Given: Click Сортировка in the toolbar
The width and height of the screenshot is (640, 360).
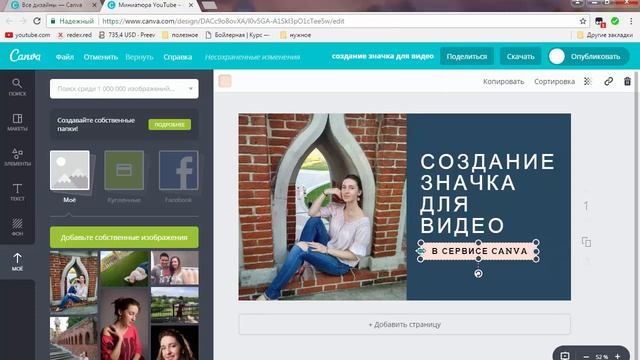Looking at the screenshot, I should 554,81.
